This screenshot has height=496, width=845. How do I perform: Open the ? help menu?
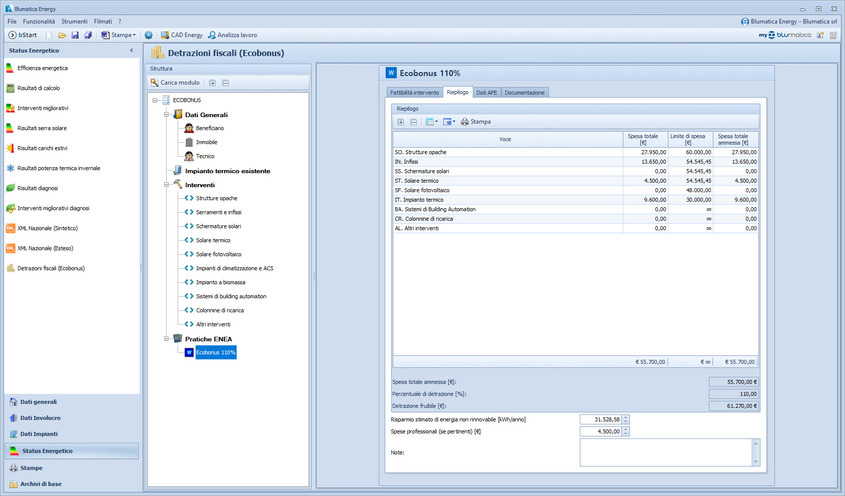tap(120, 22)
